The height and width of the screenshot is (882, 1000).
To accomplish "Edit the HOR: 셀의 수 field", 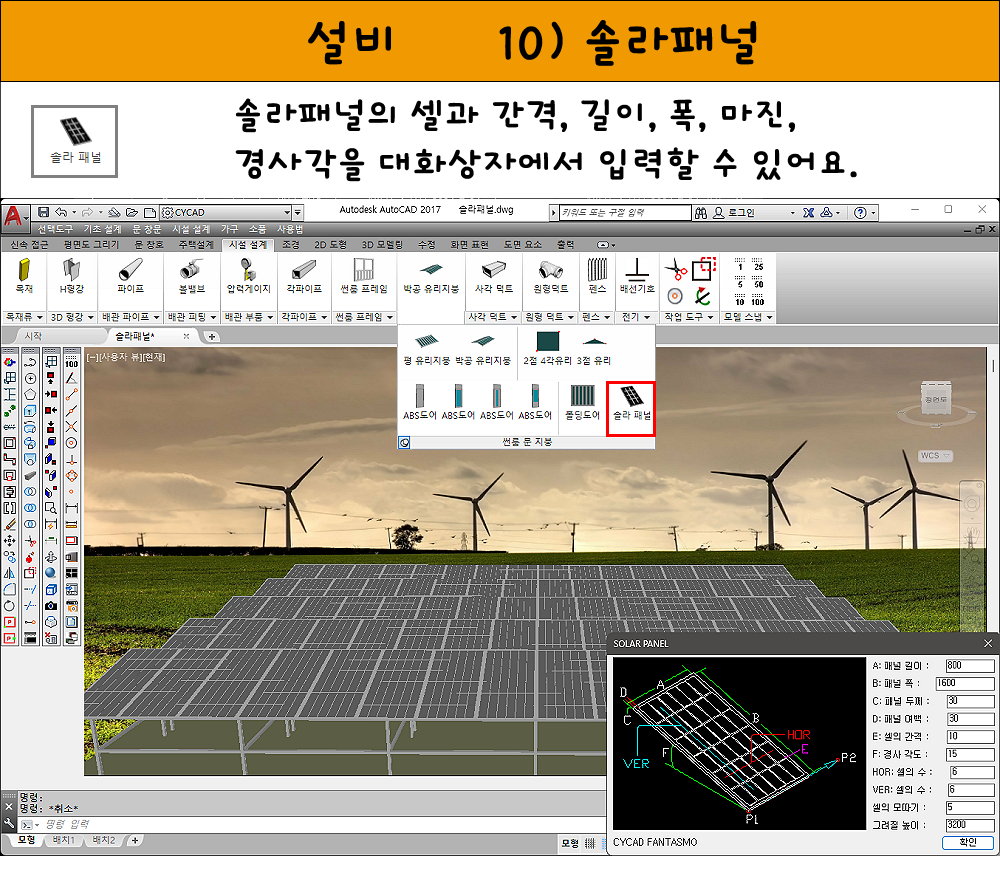I will 972,772.
